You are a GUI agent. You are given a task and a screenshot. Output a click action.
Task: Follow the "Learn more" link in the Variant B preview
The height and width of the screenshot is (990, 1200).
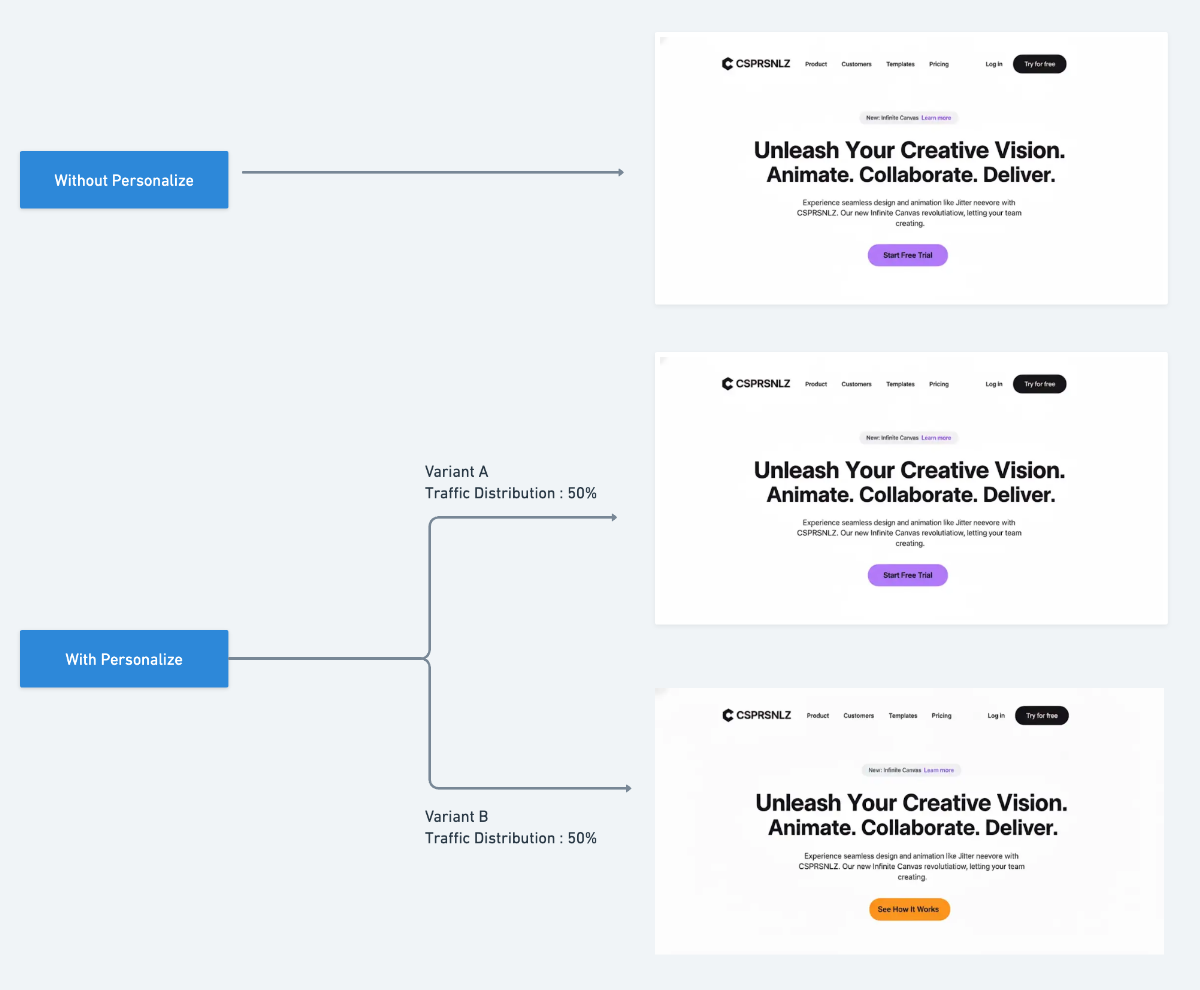[938, 770]
